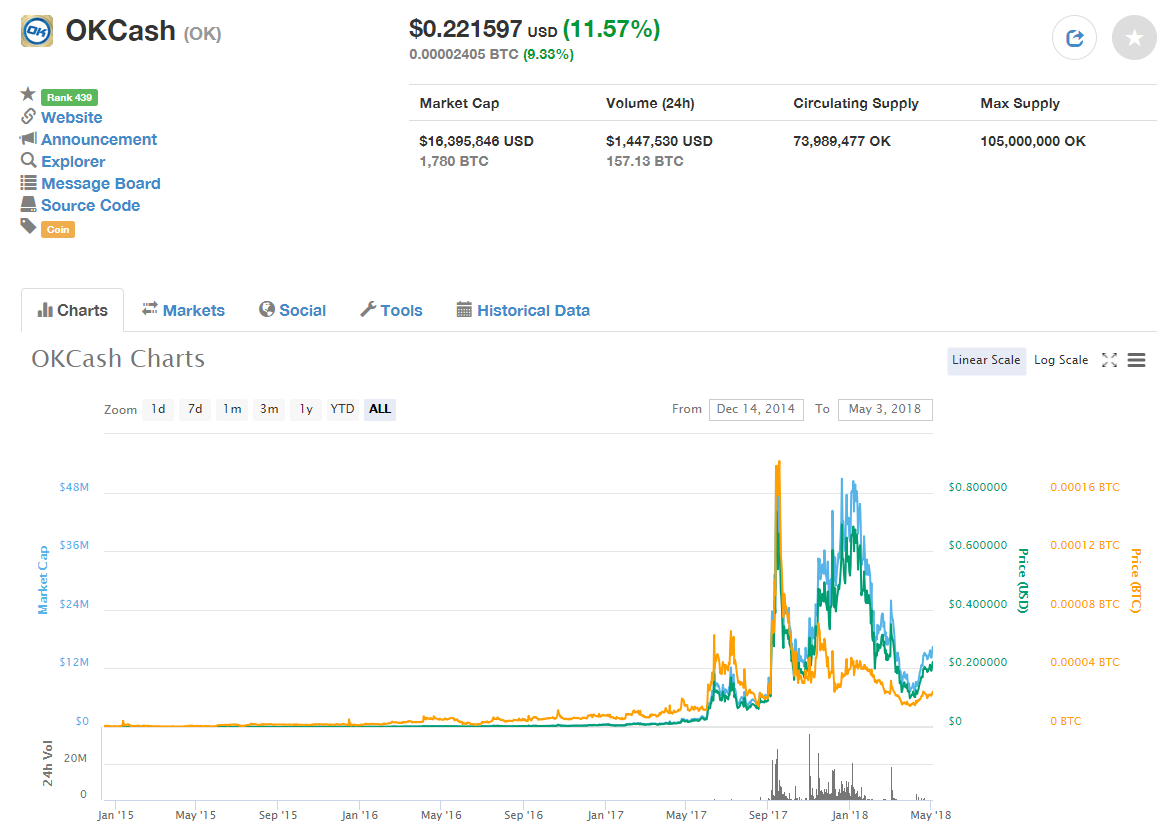Screen dimensions: 1170x837
Task: Switch to the Historical Data tab
Action: pos(523,310)
